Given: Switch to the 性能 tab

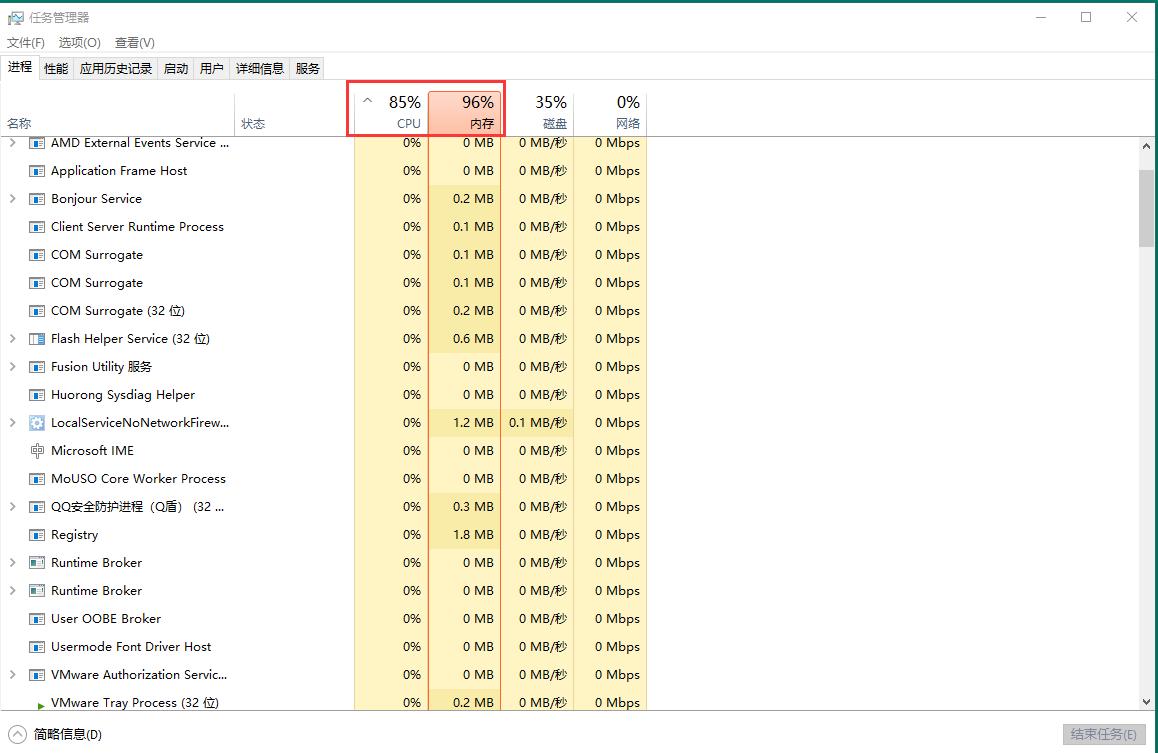Looking at the screenshot, I should [56, 69].
